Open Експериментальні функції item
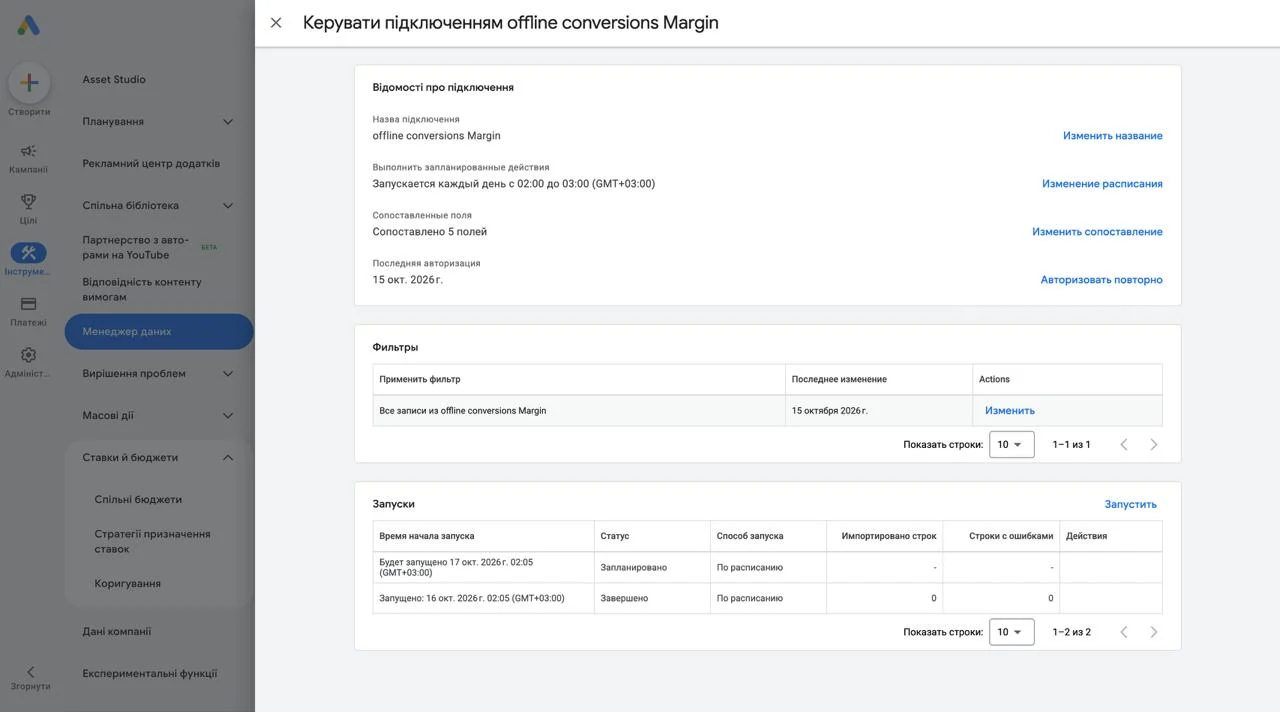Screen dimensions: 1280x712 (150, 674)
